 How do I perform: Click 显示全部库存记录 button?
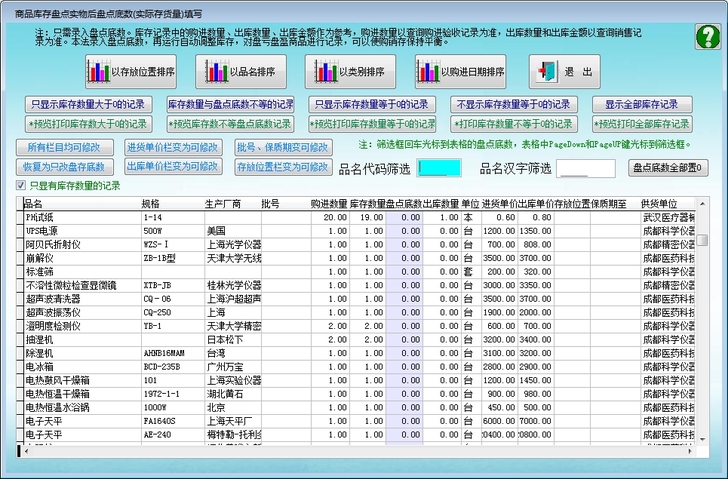click(x=642, y=104)
